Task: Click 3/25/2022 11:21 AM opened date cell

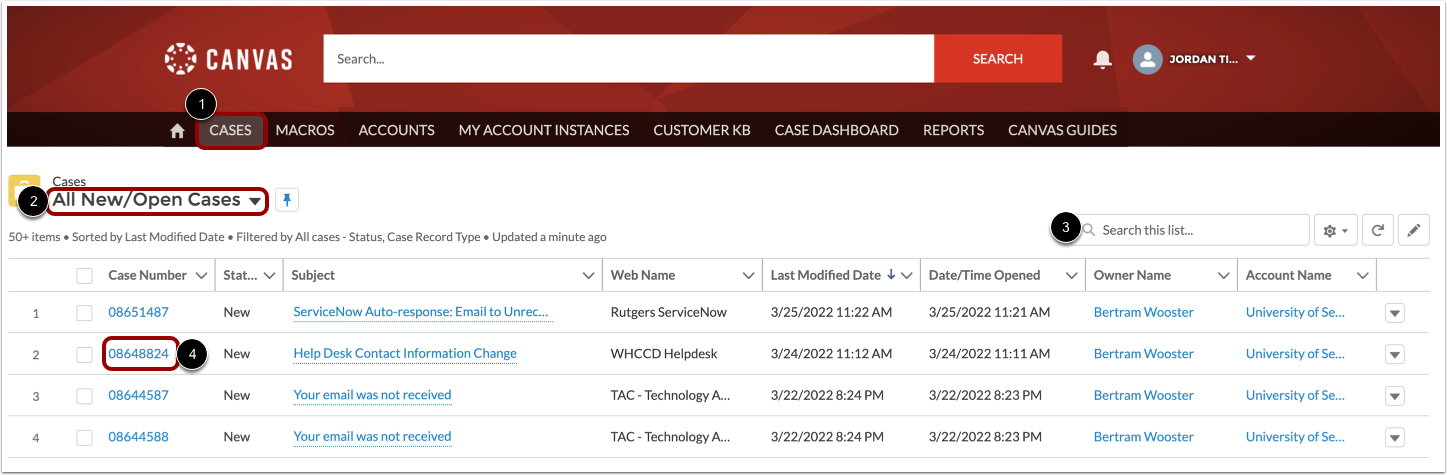Action: coord(989,313)
